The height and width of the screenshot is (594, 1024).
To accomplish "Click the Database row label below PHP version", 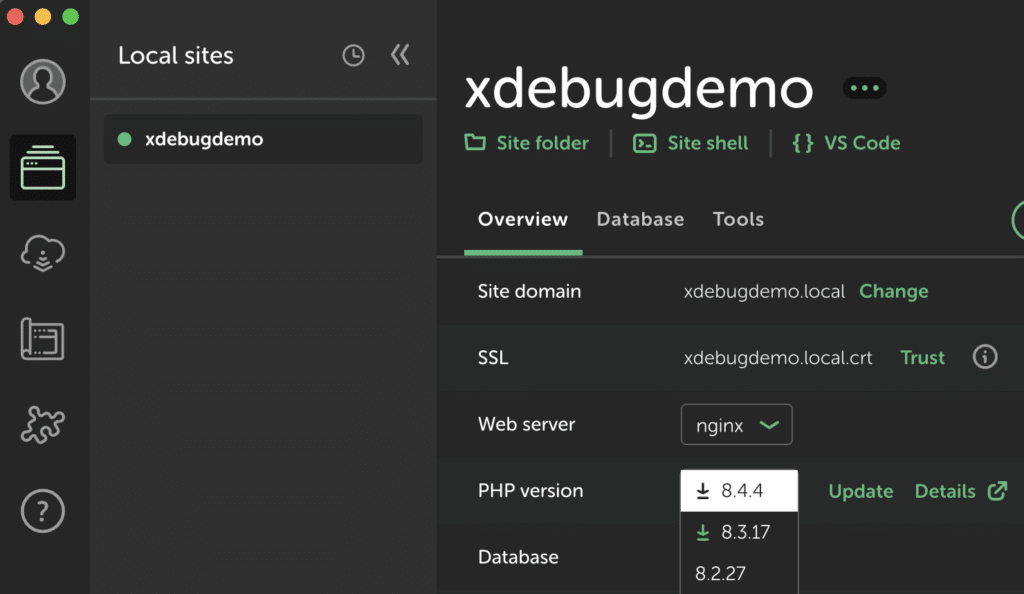I will coord(518,557).
